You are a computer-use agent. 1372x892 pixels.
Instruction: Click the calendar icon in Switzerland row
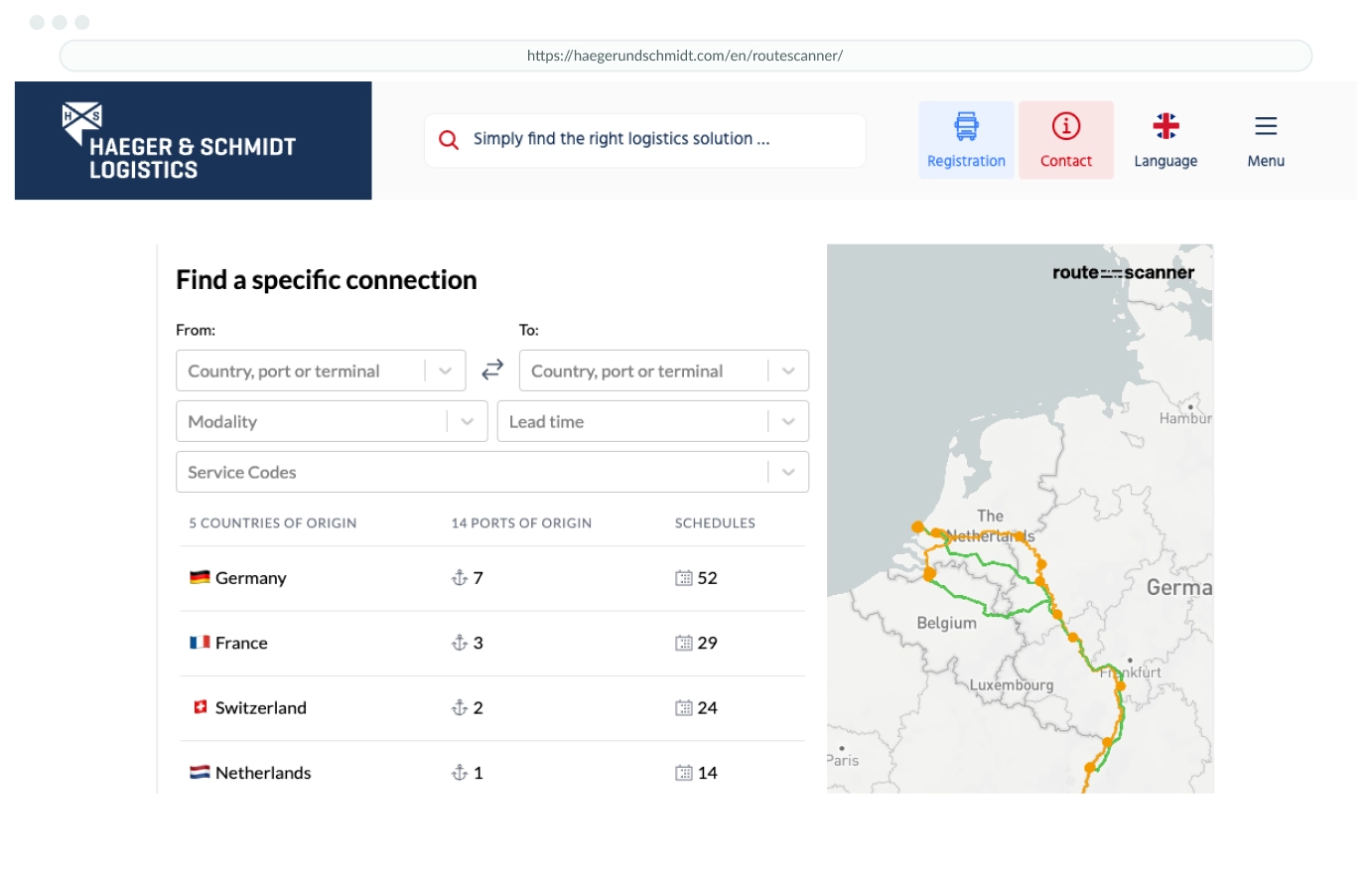(x=684, y=708)
